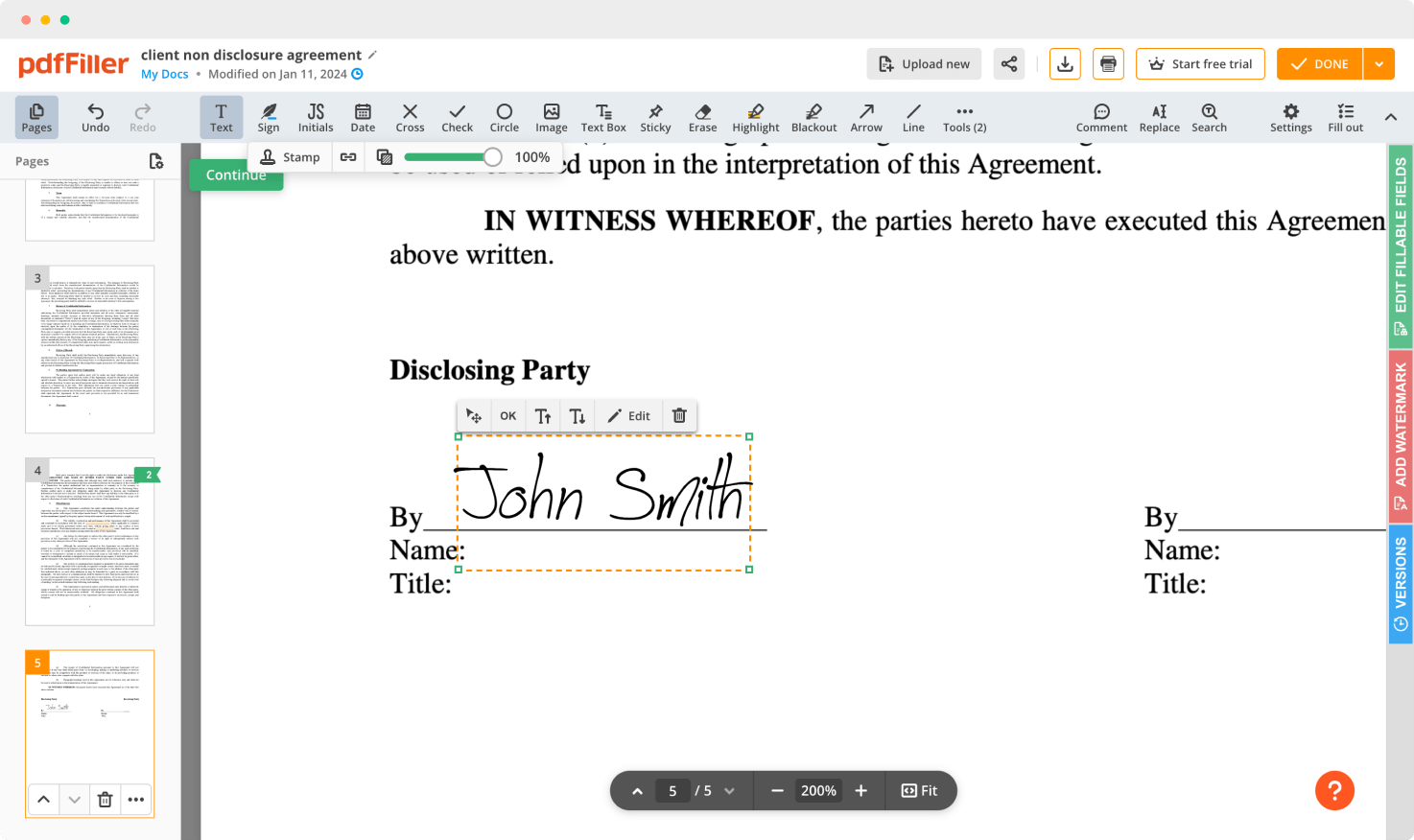Select the Erase tool
Image resolution: width=1414 pixels, height=840 pixels.
tap(702, 117)
